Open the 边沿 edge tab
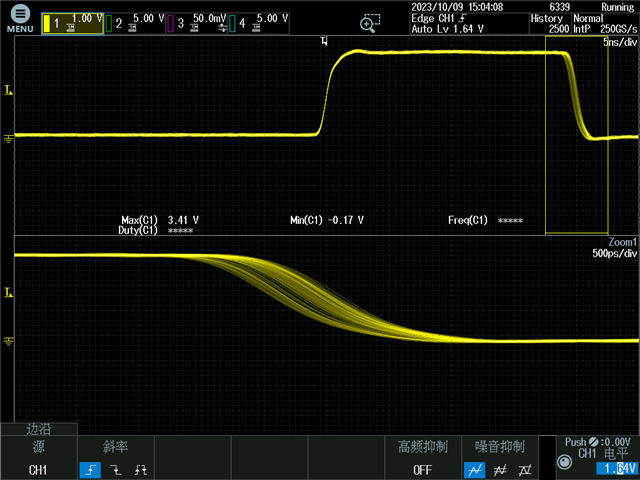Image resolution: width=640 pixels, height=480 pixels. (39, 429)
